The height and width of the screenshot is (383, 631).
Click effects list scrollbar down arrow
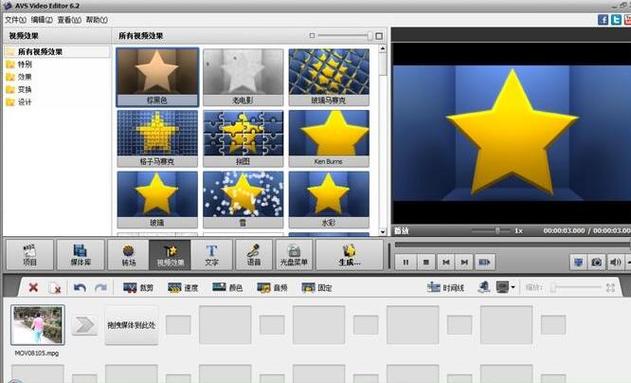point(382,232)
